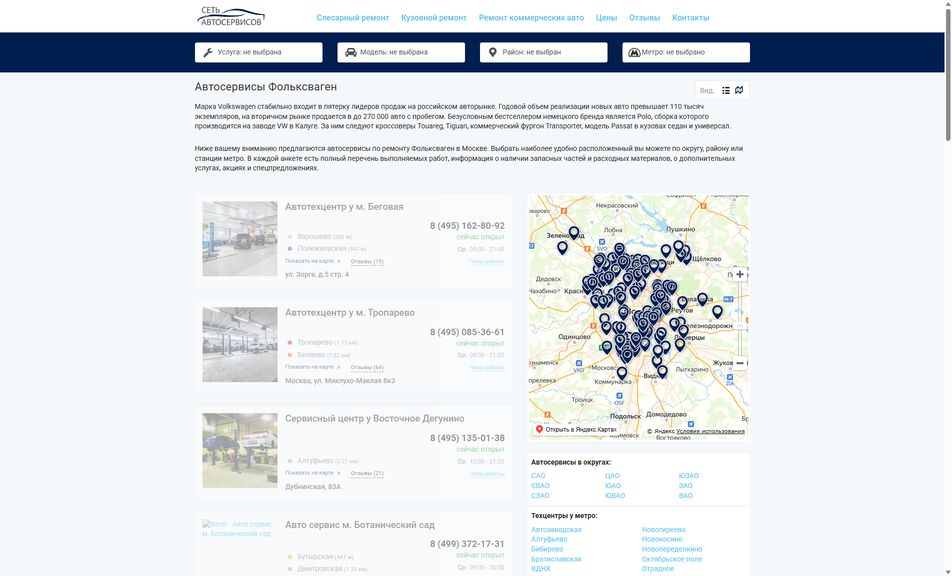This screenshot has width=952, height=576.
Task: Select ЮЗАО district link
Action: point(688,476)
